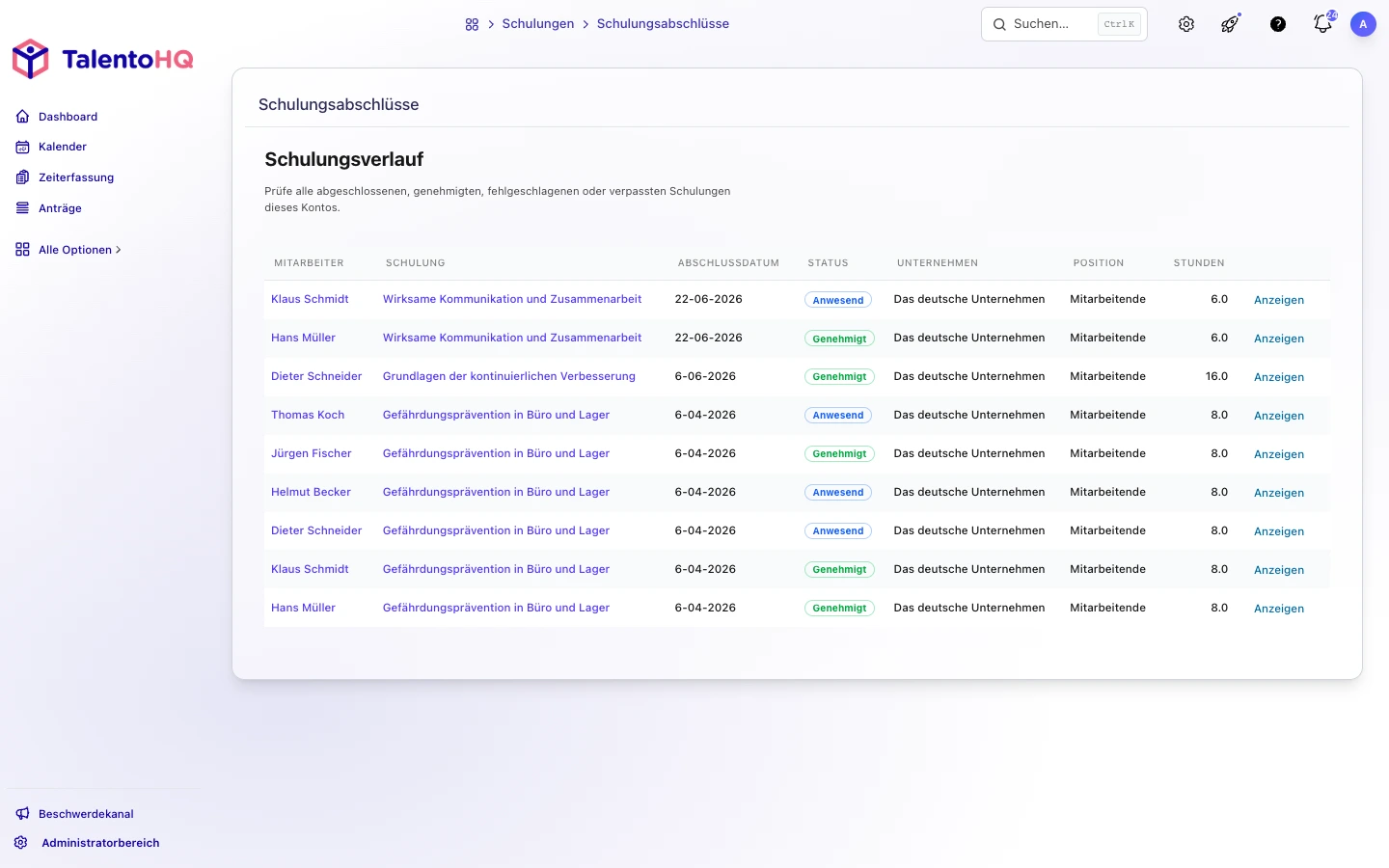This screenshot has width=1389, height=868.
Task: Click the STATUS column header
Action: (829, 263)
